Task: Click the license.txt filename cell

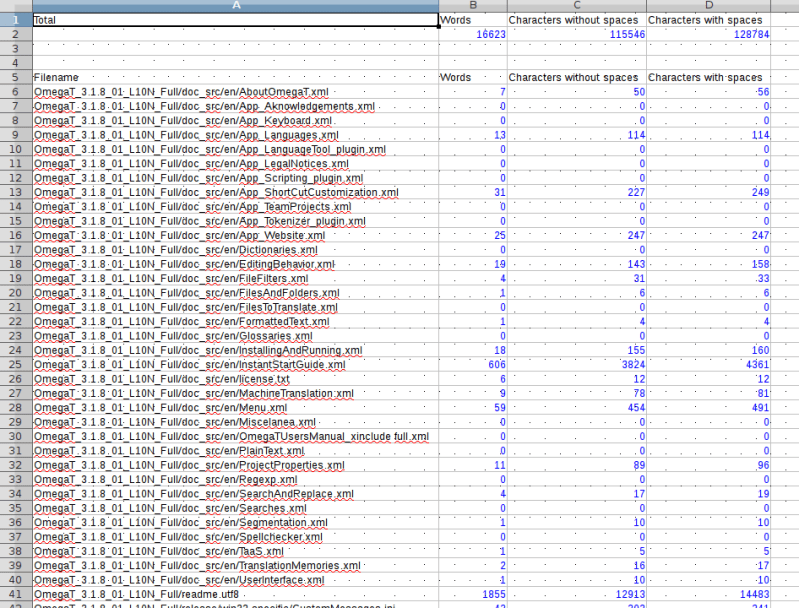Action: click(235, 379)
